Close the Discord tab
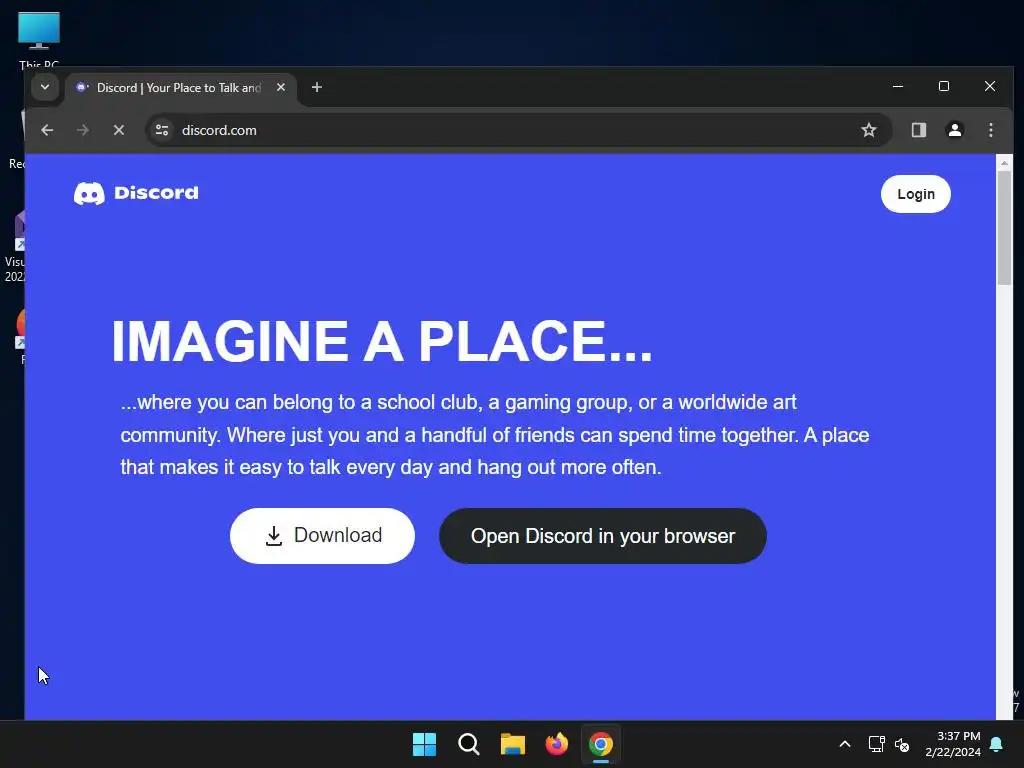This screenshot has width=1024, height=768. tap(281, 87)
